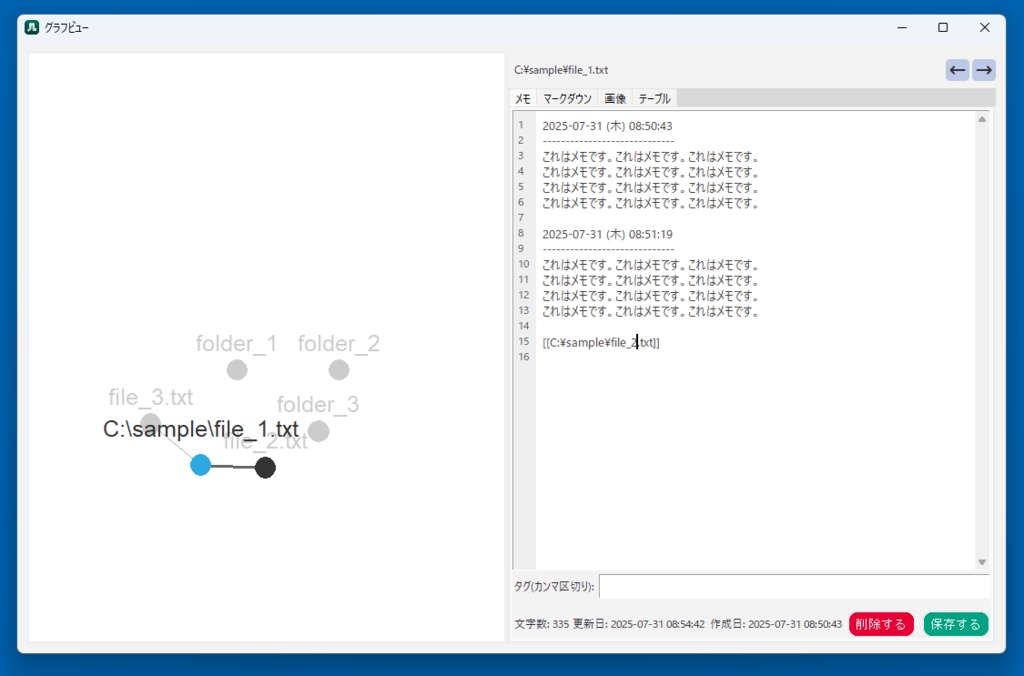Click the path label C:¥sample¥file_1.txt
This screenshot has width=1024, height=676.
[561, 70]
